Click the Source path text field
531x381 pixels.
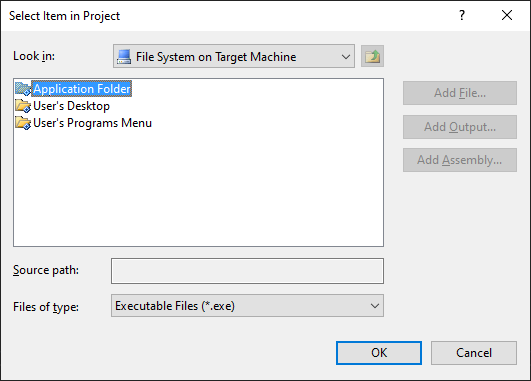[247, 271]
